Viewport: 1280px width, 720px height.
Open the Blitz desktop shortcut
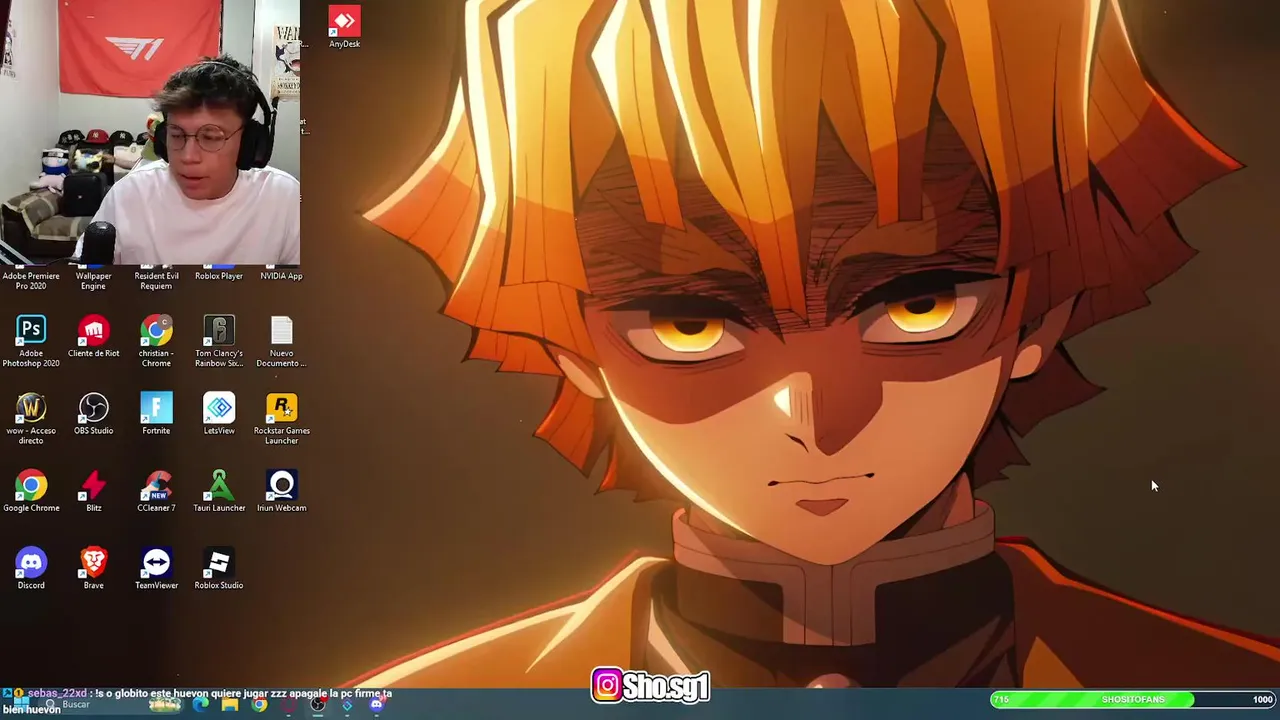point(93,492)
